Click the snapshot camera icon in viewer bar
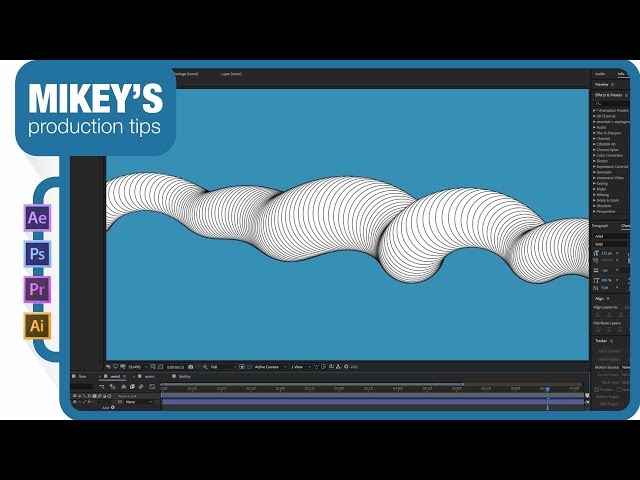Viewport: 640px width, 480px height. [190, 367]
